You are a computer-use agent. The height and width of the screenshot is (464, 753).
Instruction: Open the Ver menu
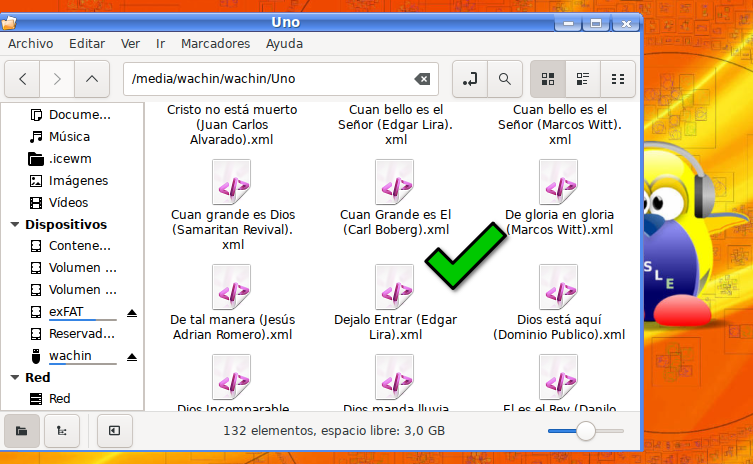point(130,44)
